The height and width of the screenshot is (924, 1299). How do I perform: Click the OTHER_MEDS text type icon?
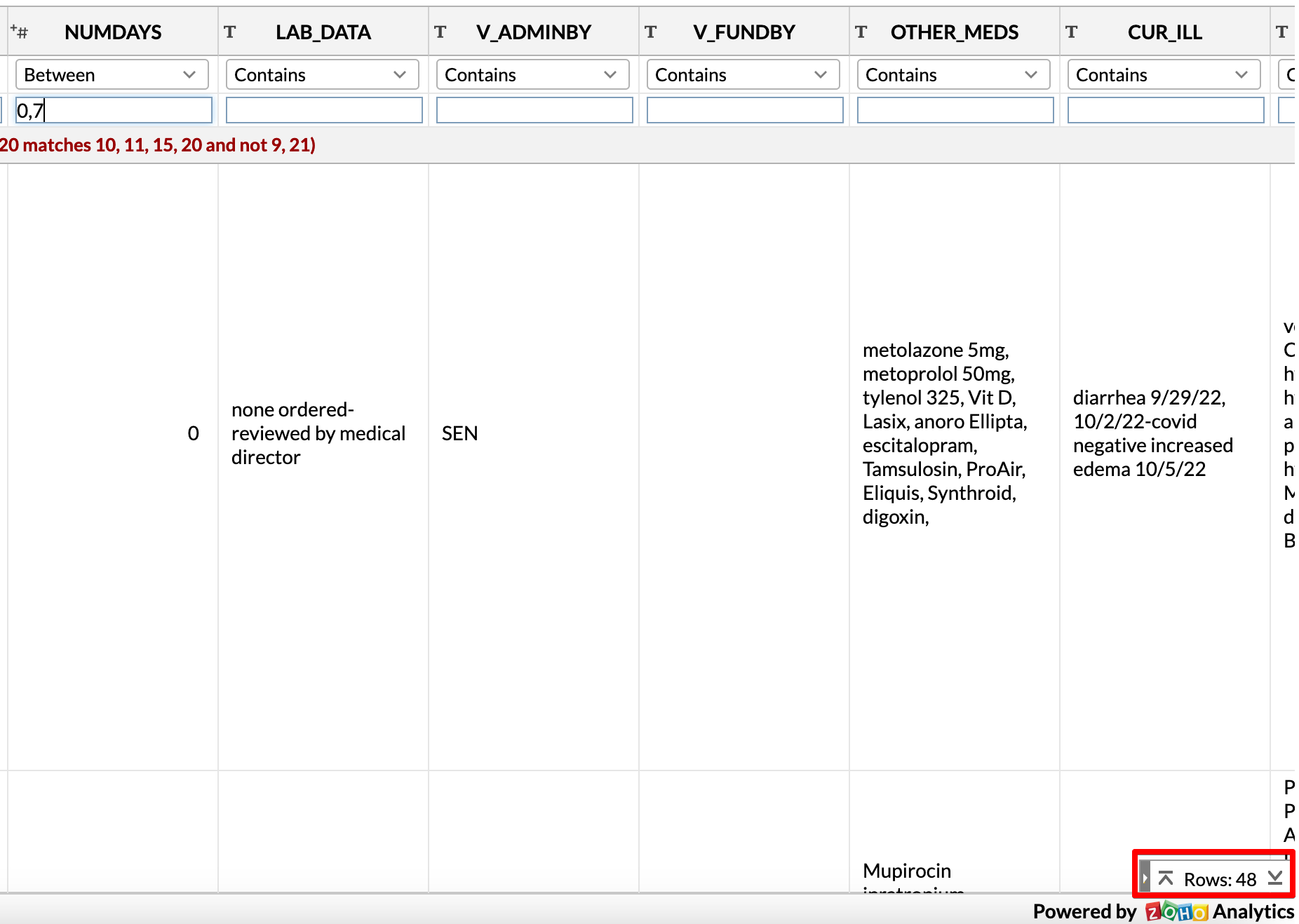[861, 32]
